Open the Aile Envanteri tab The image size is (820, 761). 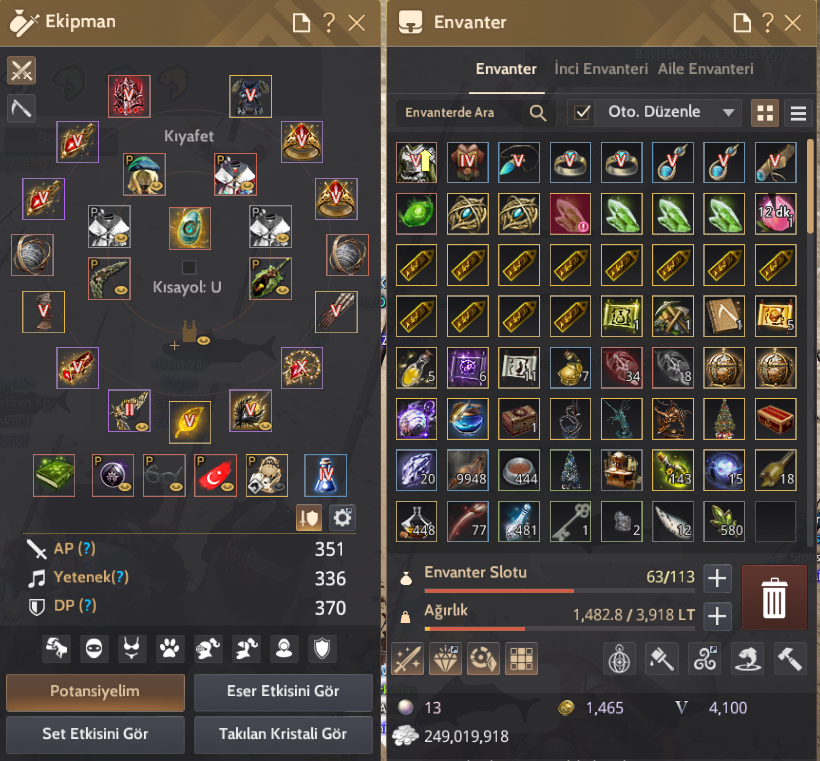(705, 69)
